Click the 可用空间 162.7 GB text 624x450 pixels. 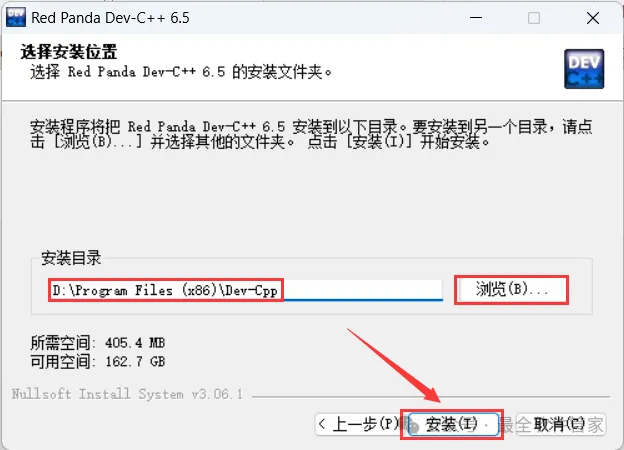98,361
